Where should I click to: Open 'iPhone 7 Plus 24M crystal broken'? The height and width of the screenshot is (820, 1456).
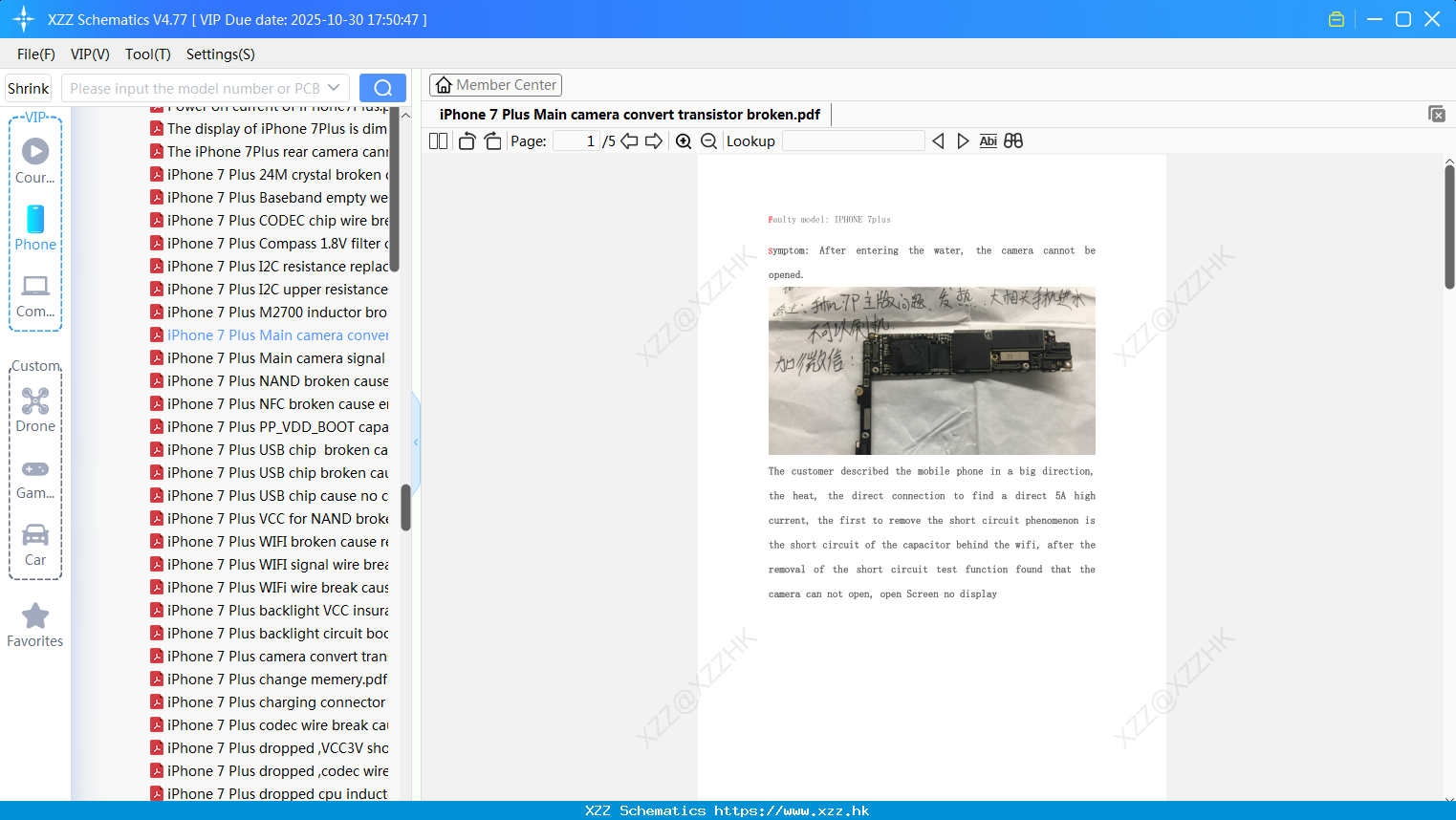tap(277, 175)
